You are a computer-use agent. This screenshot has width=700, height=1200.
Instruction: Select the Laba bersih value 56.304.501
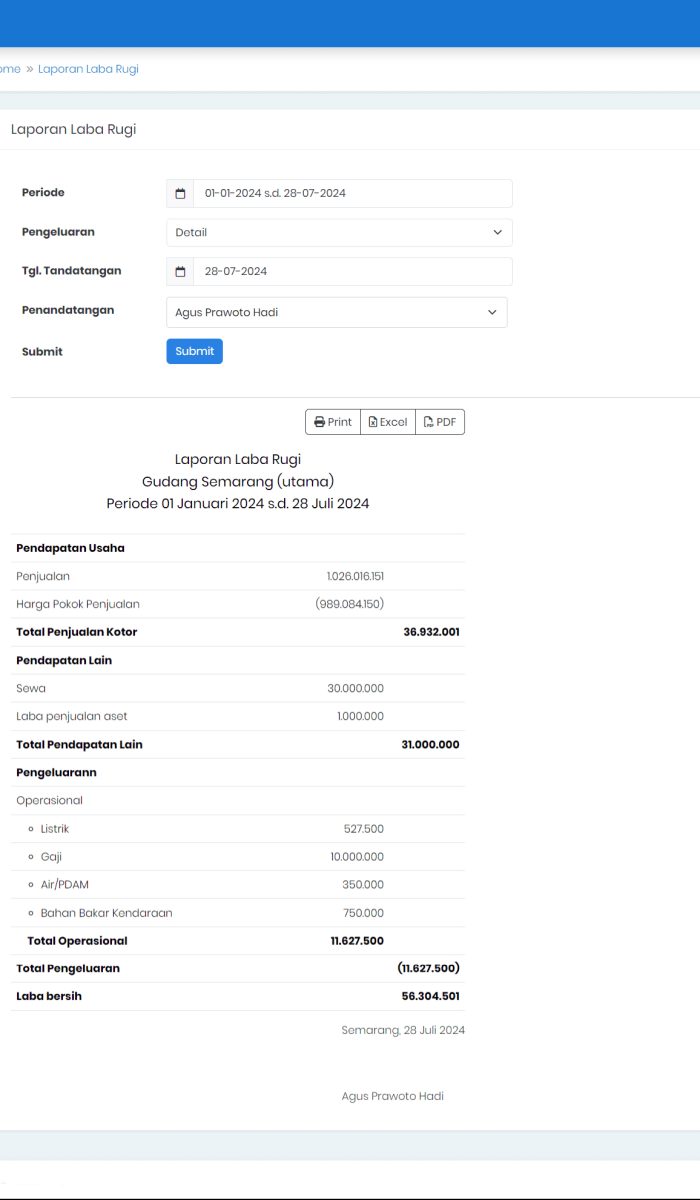pyautogui.click(x=430, y=996)
